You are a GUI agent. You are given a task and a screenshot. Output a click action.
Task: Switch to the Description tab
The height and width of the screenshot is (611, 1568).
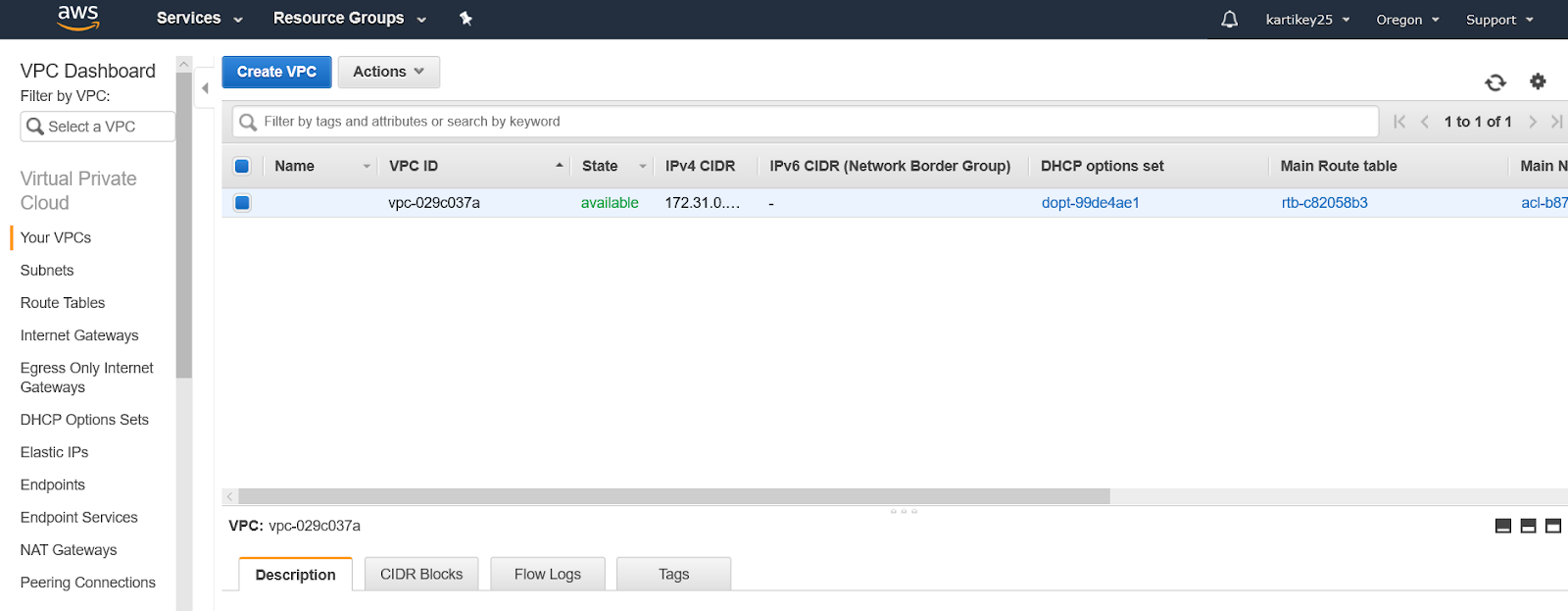(295, 575)
